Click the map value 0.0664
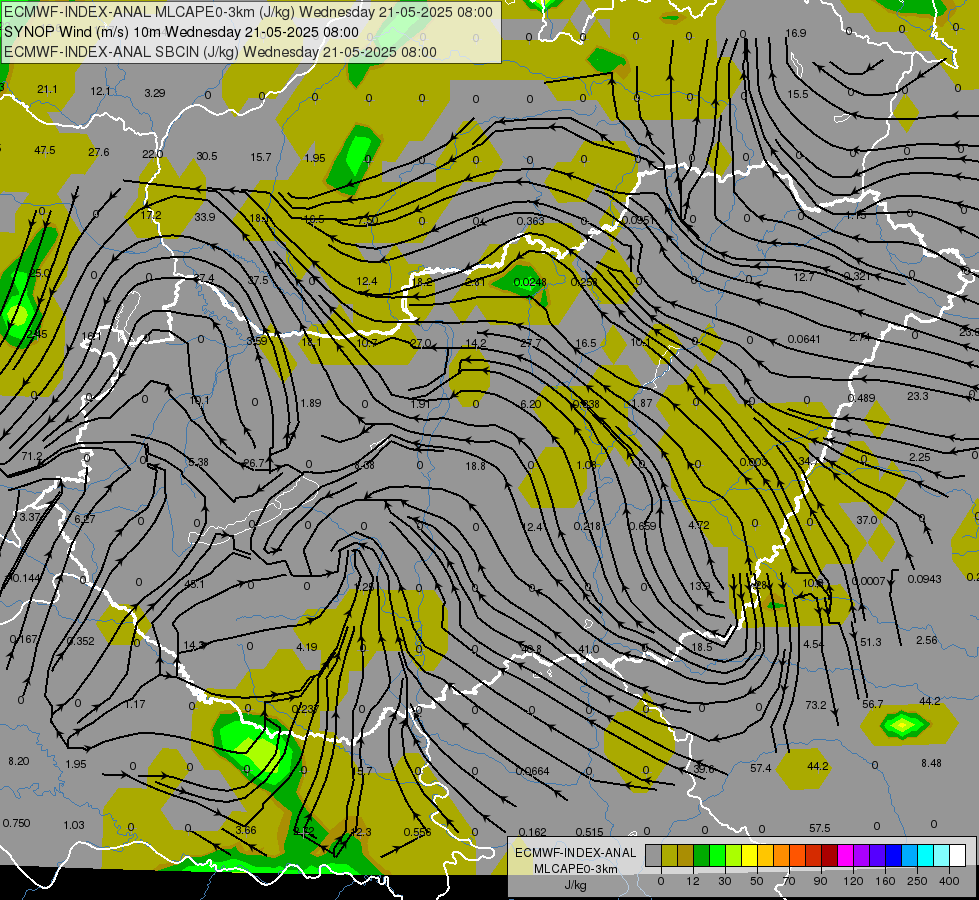This screenshot has width=979, height=900. (533, 771)
